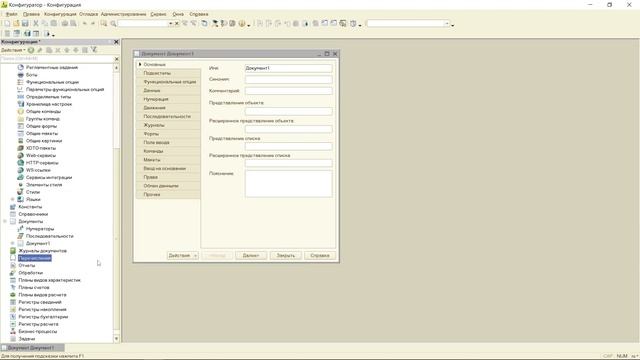This screenshot has width=640, height=360.
Task: Select Нумераторы in the tree
Action: pos(40,229)
